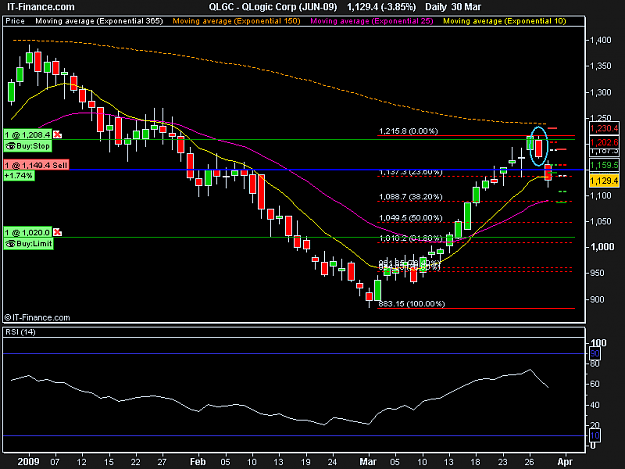The image size is (625, 469).
Task: Click the Feb label on the time axis
Action: [198, 461]
